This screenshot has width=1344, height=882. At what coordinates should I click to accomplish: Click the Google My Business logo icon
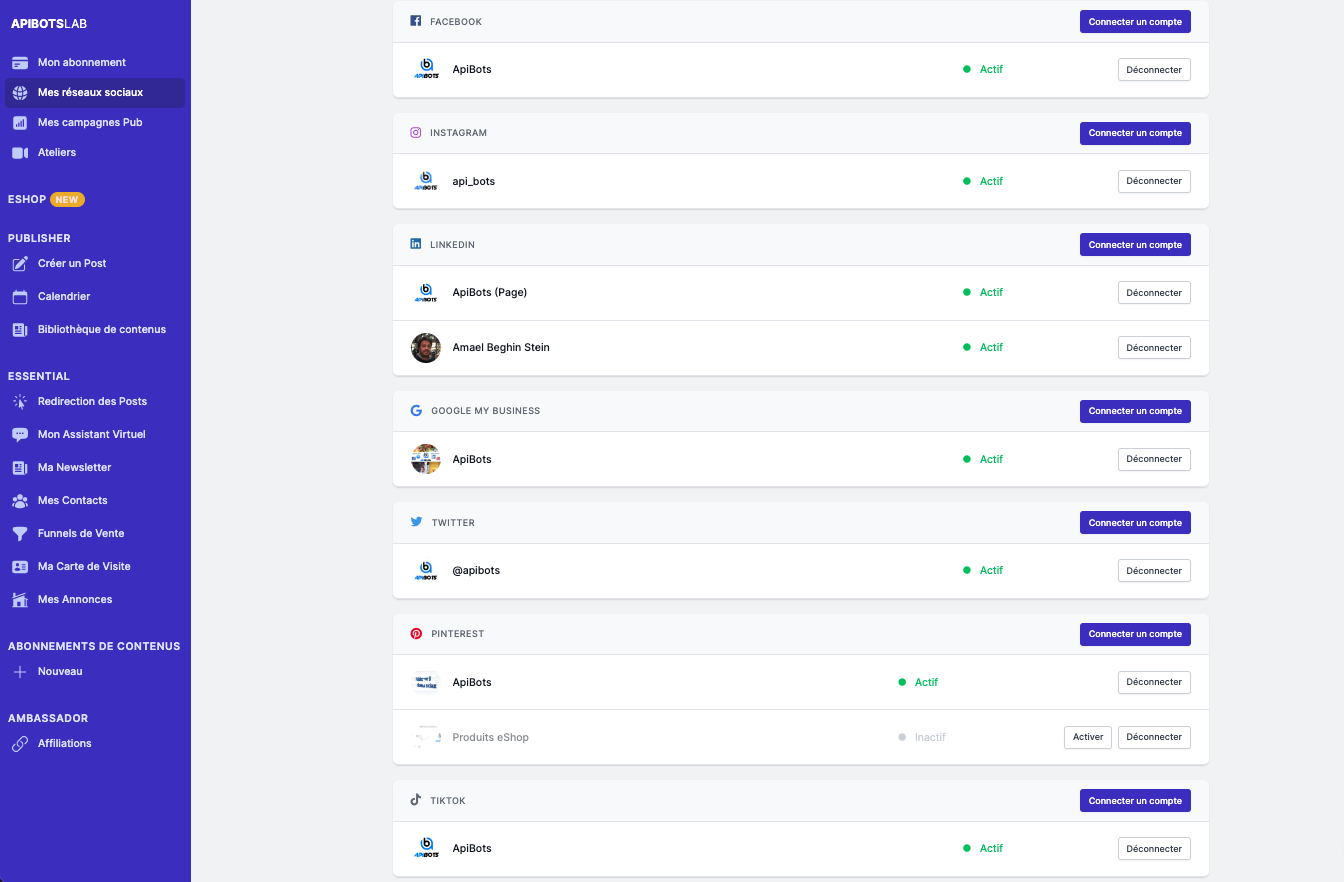coord(416,411)
